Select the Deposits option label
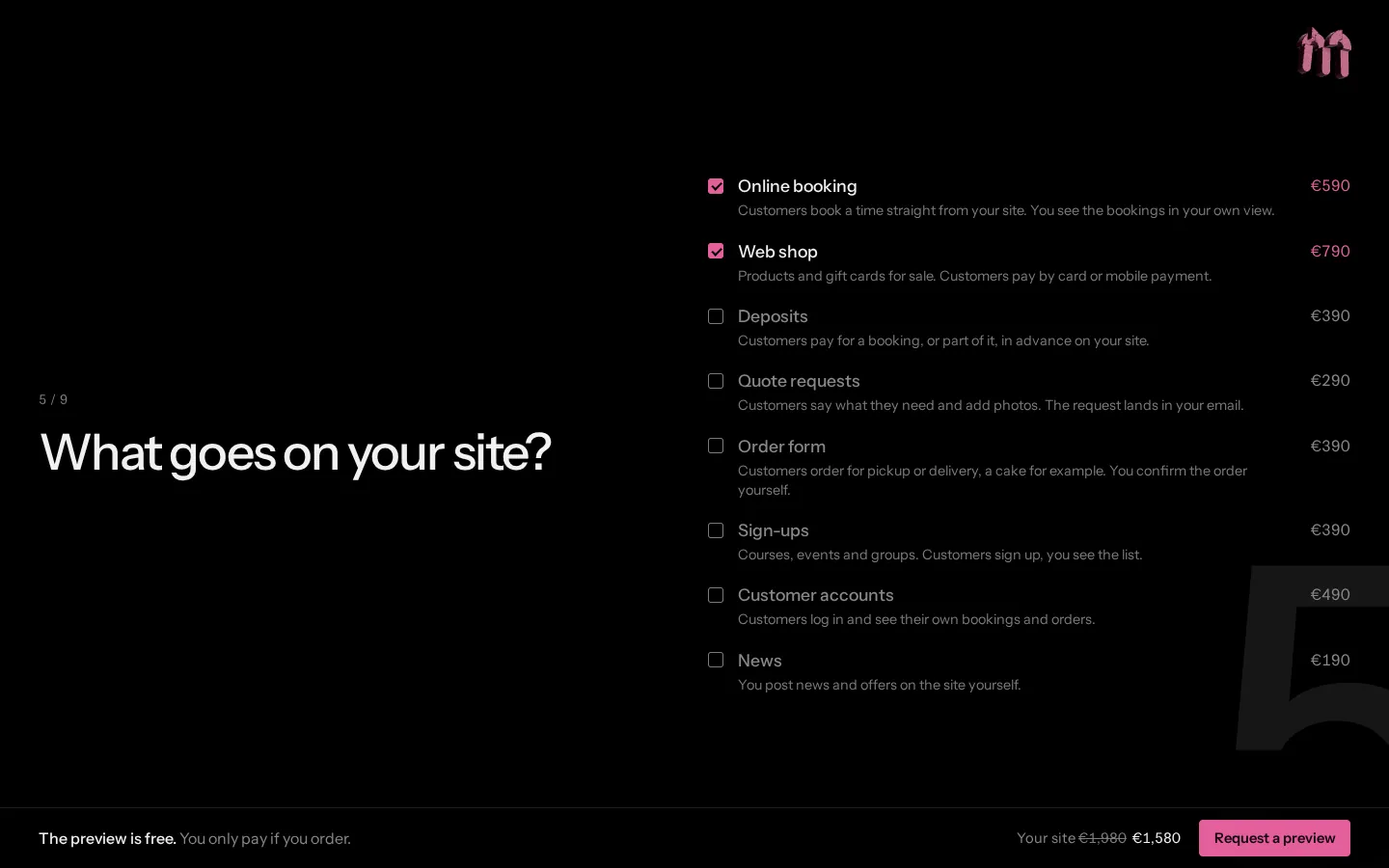1389x868 pixels. click(773, 316)
